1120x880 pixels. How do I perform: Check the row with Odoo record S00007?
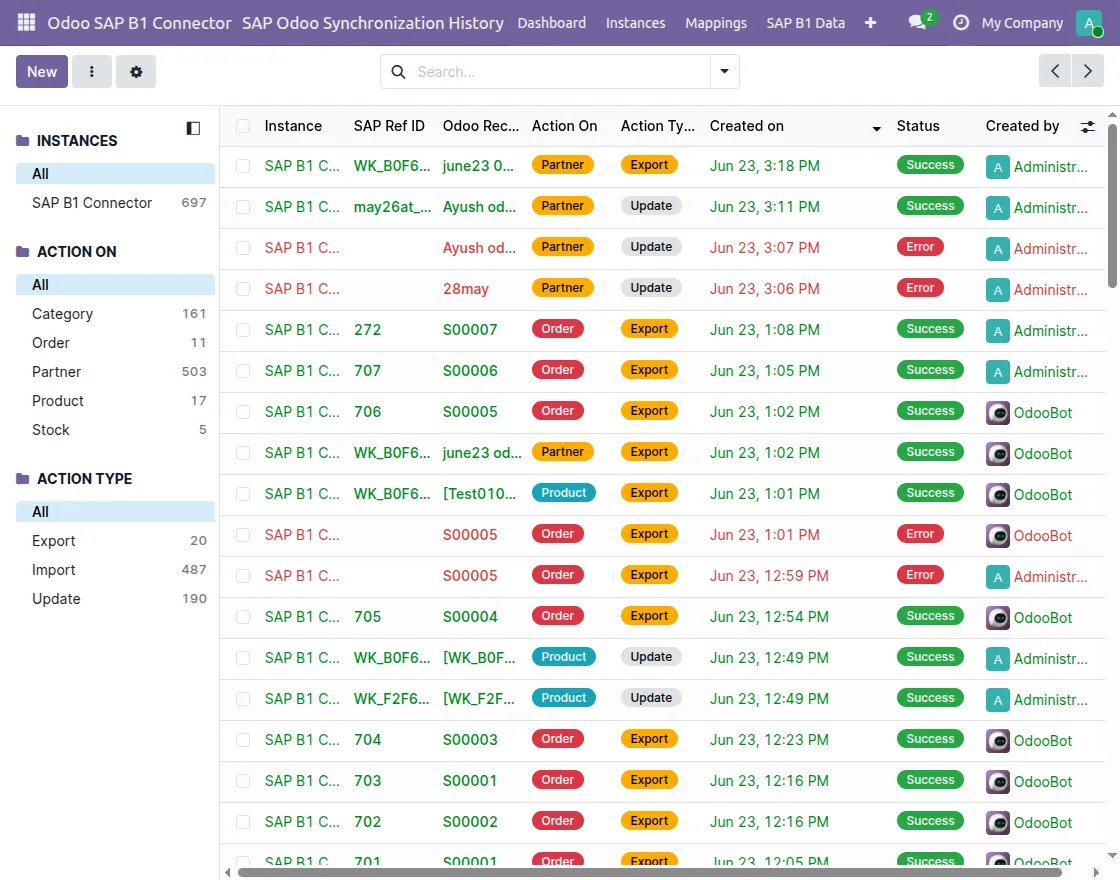243,330
